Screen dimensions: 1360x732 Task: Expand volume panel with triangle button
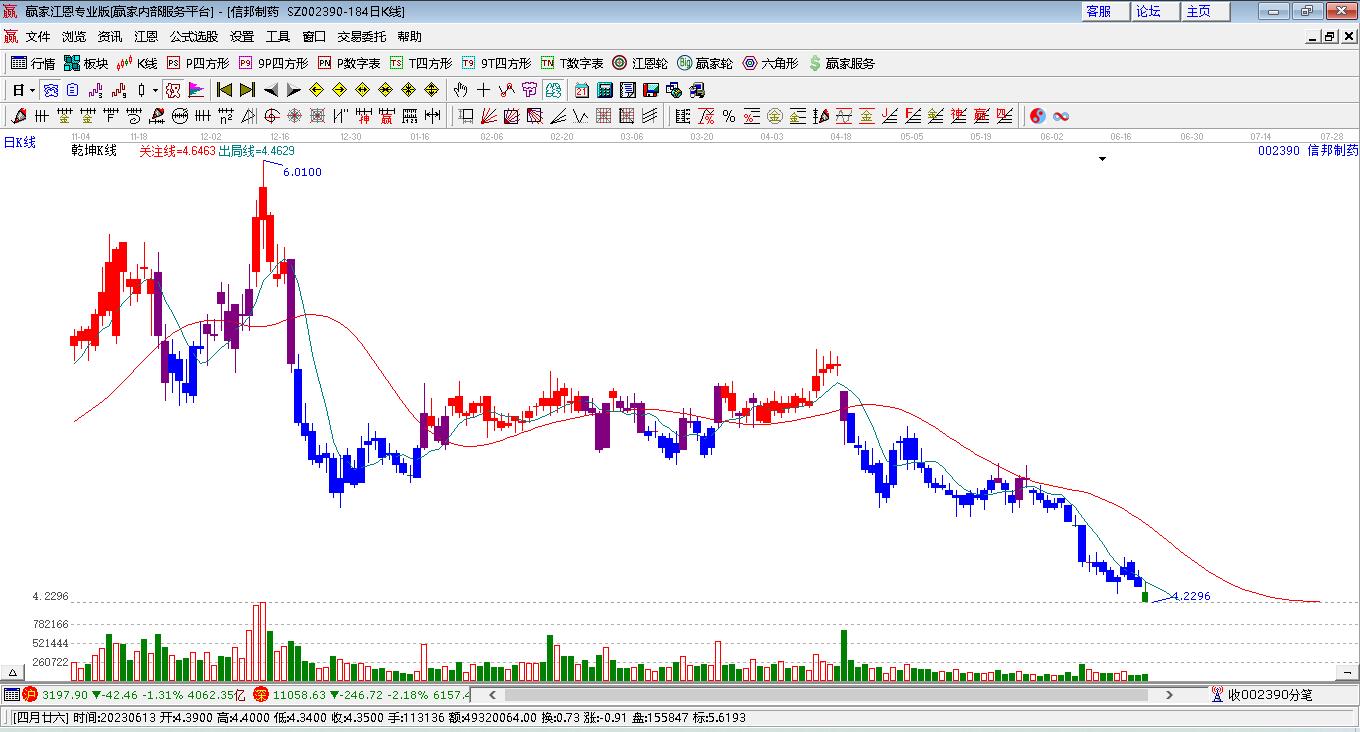tap(13, 672)
